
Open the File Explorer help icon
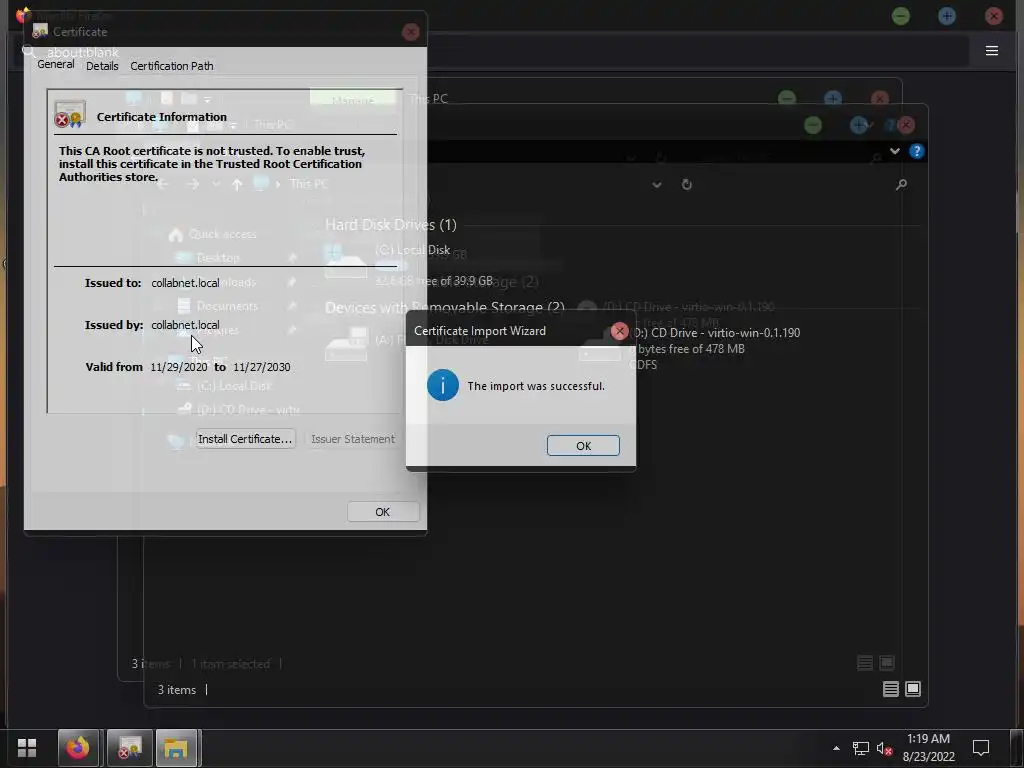pyautogui.click(x=916, y=152)
